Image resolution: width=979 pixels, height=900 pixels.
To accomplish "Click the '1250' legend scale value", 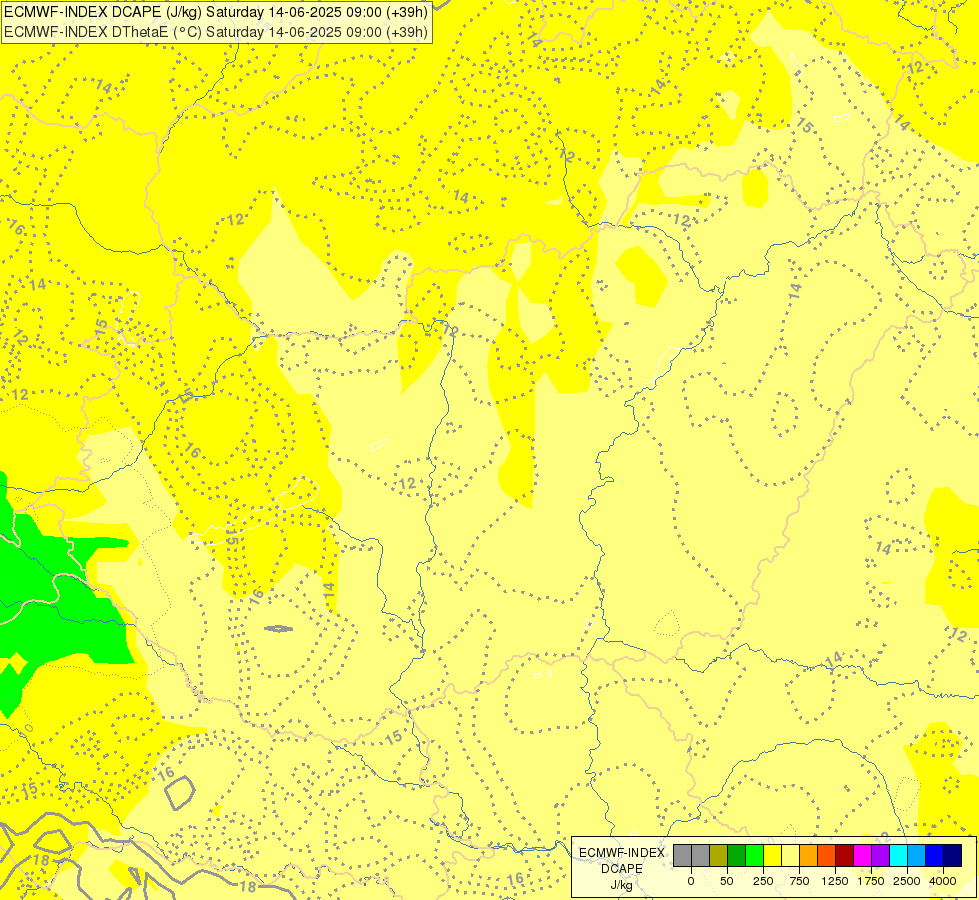I will (835, 881).
